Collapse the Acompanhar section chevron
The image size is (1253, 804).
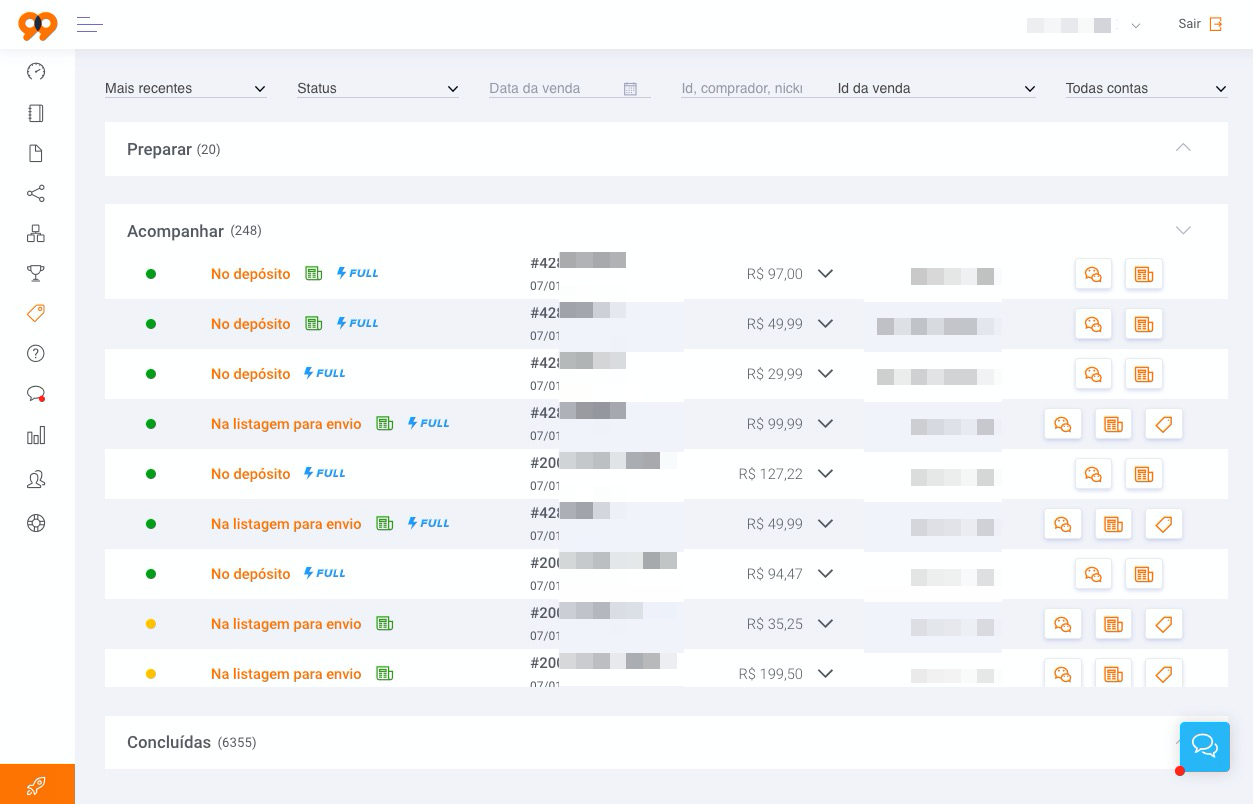[x=1183, y=231]
